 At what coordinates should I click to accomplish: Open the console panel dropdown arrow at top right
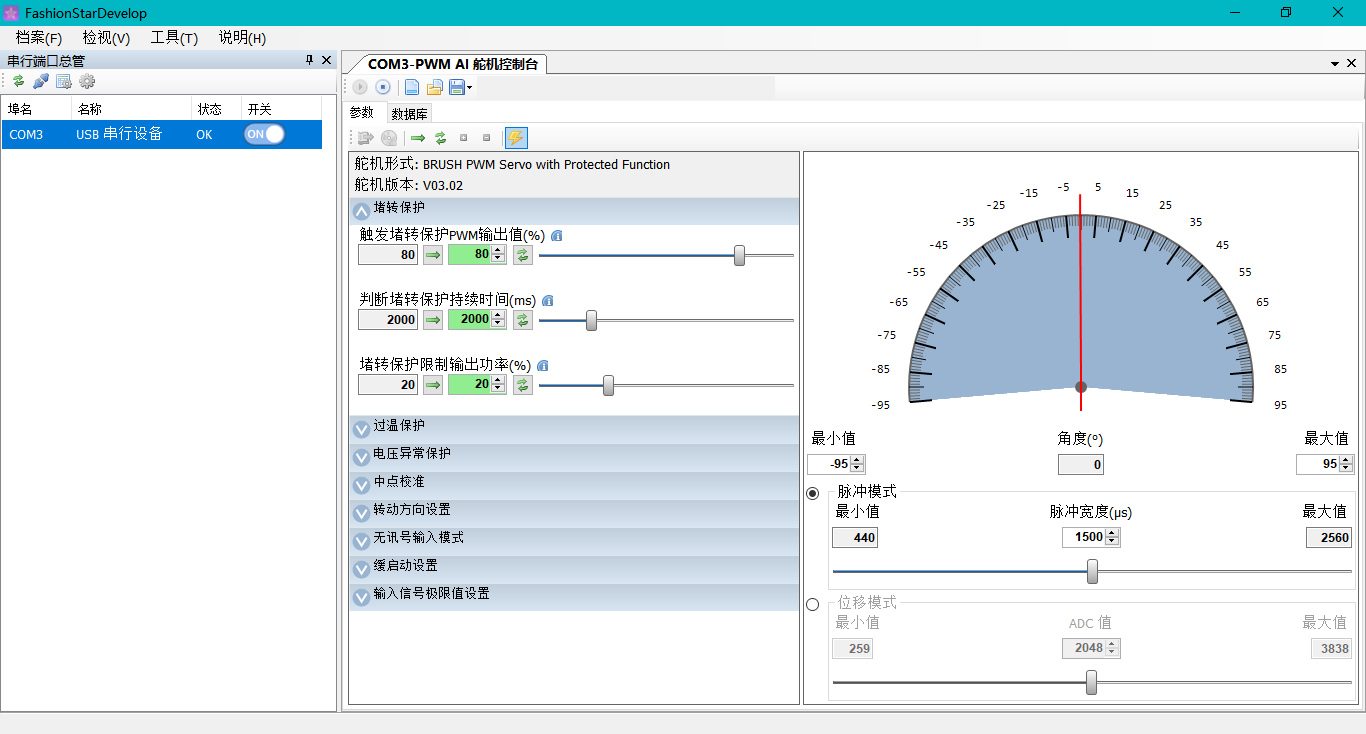1336,64
